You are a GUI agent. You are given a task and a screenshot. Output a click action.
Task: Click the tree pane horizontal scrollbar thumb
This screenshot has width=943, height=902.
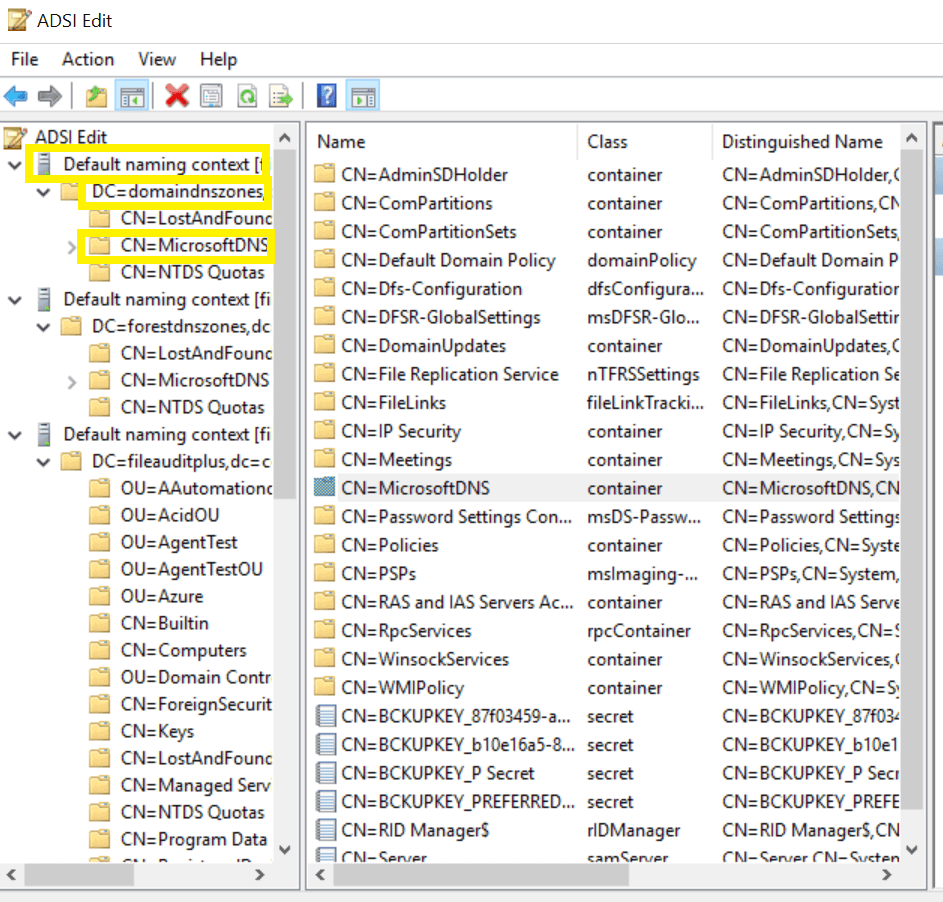[x=79, y=875]
